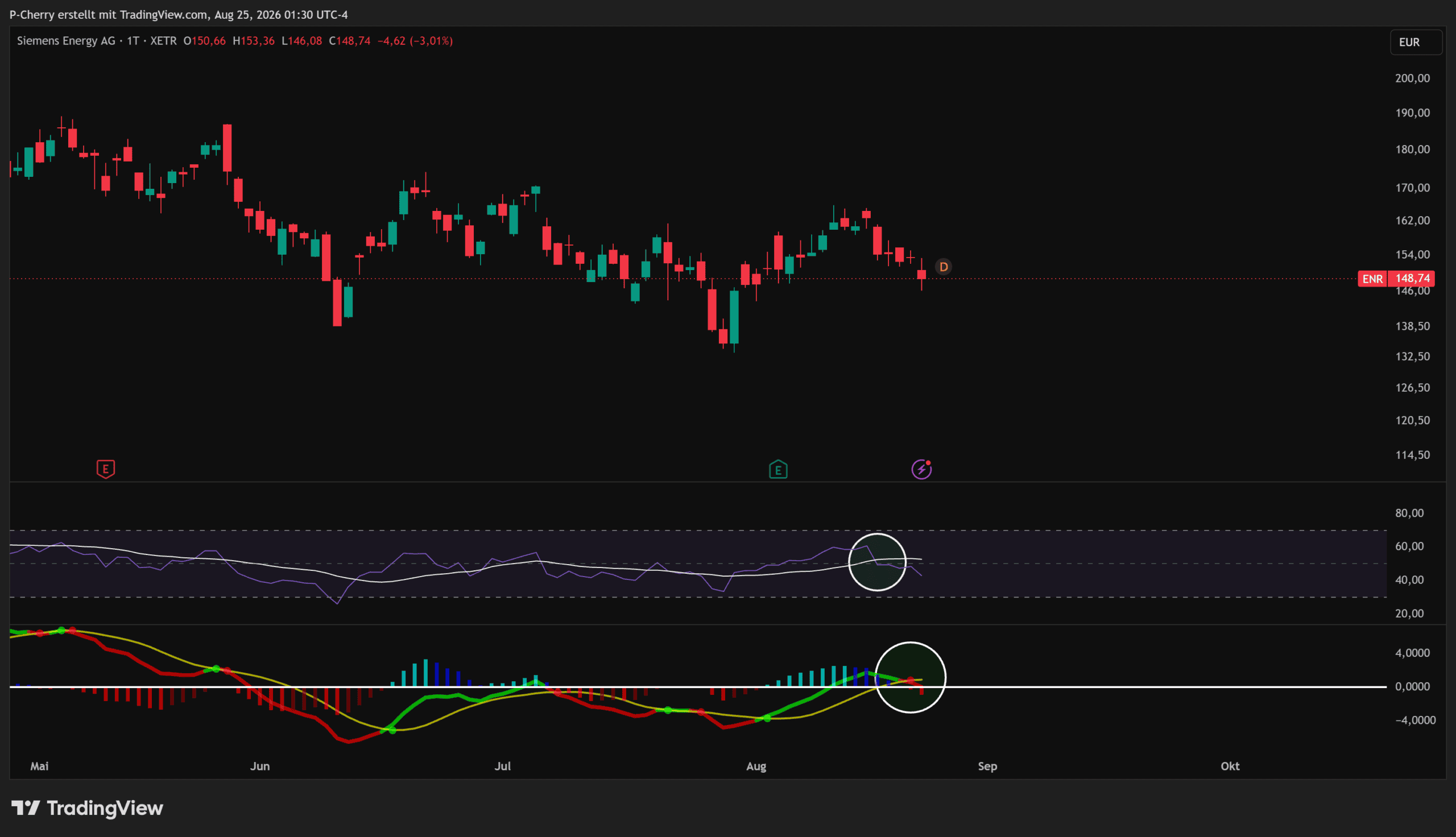1456x837 pixels.
Task: Click the 190,00 price axis label
Action: click(1412, 113)
